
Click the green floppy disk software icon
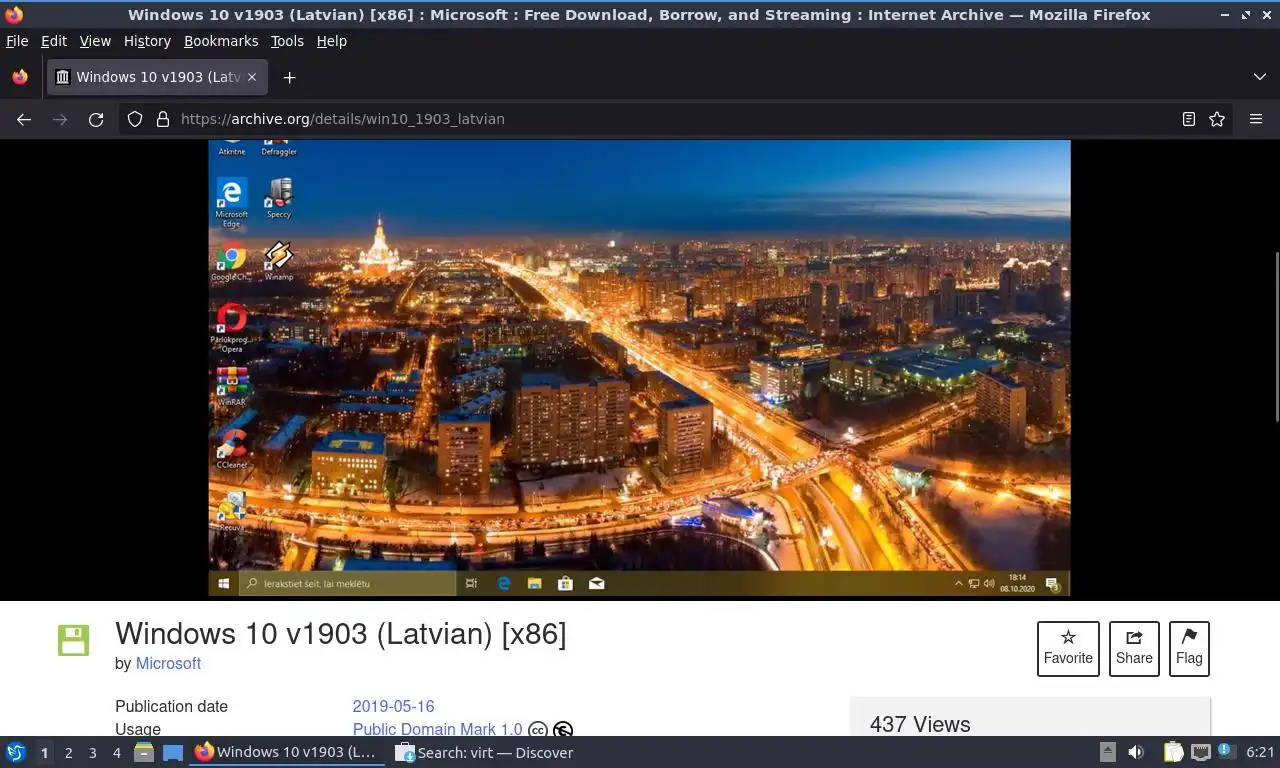point(74,640)
